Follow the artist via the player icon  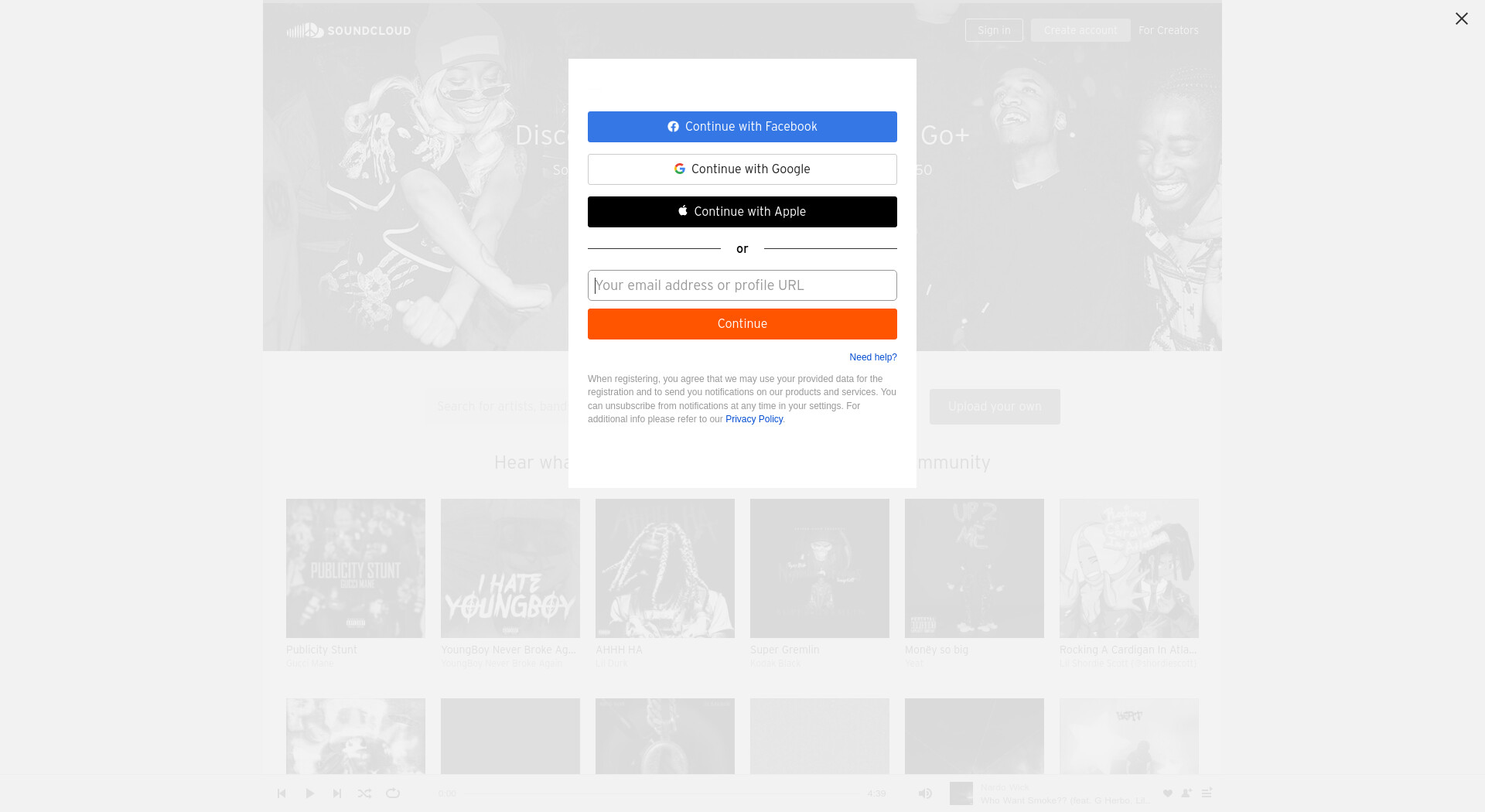pos(1186,793)
